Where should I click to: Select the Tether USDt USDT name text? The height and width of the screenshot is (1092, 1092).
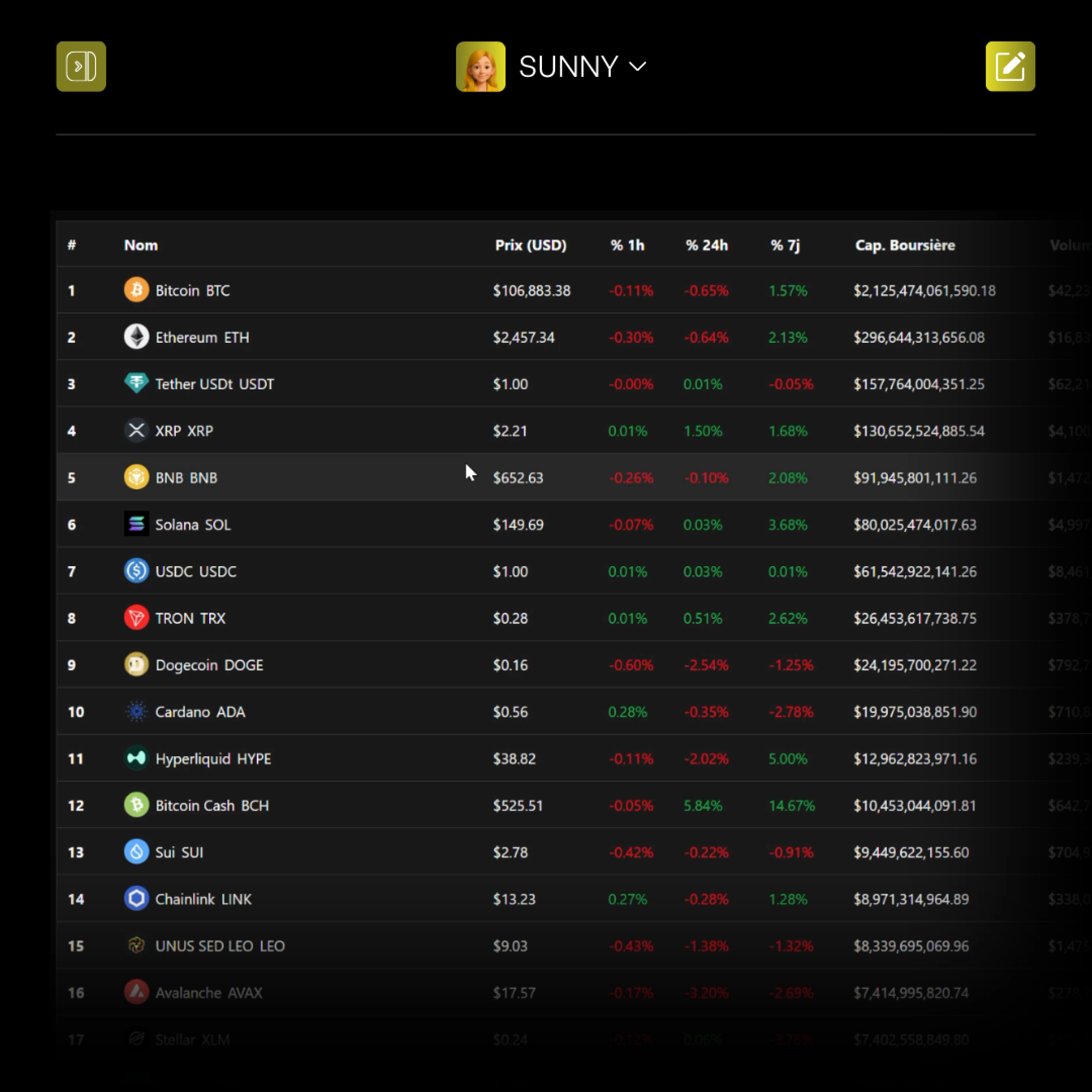[215, 384]
